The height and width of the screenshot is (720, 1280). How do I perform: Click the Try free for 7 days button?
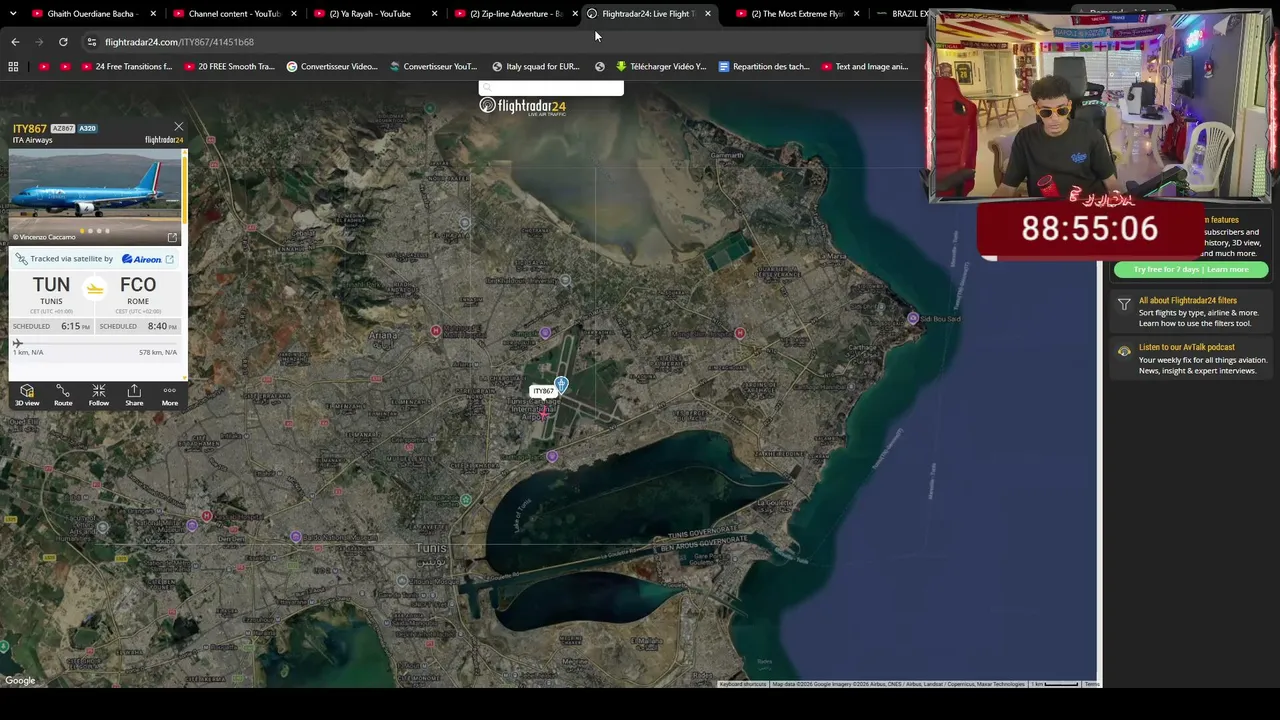(1191, 269)
